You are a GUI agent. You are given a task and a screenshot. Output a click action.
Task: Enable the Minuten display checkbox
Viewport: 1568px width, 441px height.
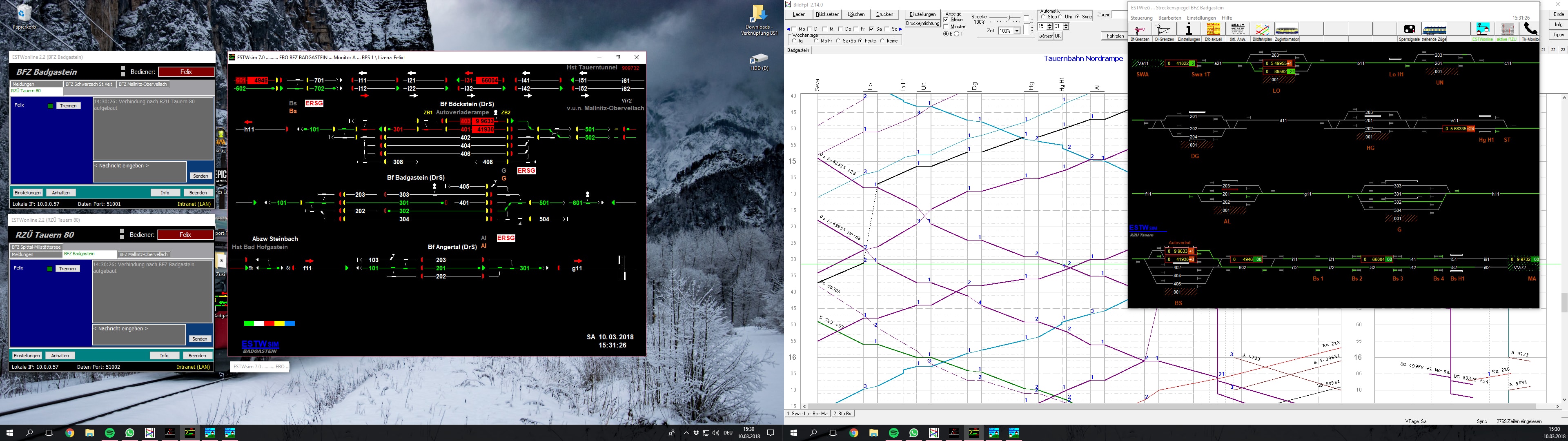click(x=946, y=27)
